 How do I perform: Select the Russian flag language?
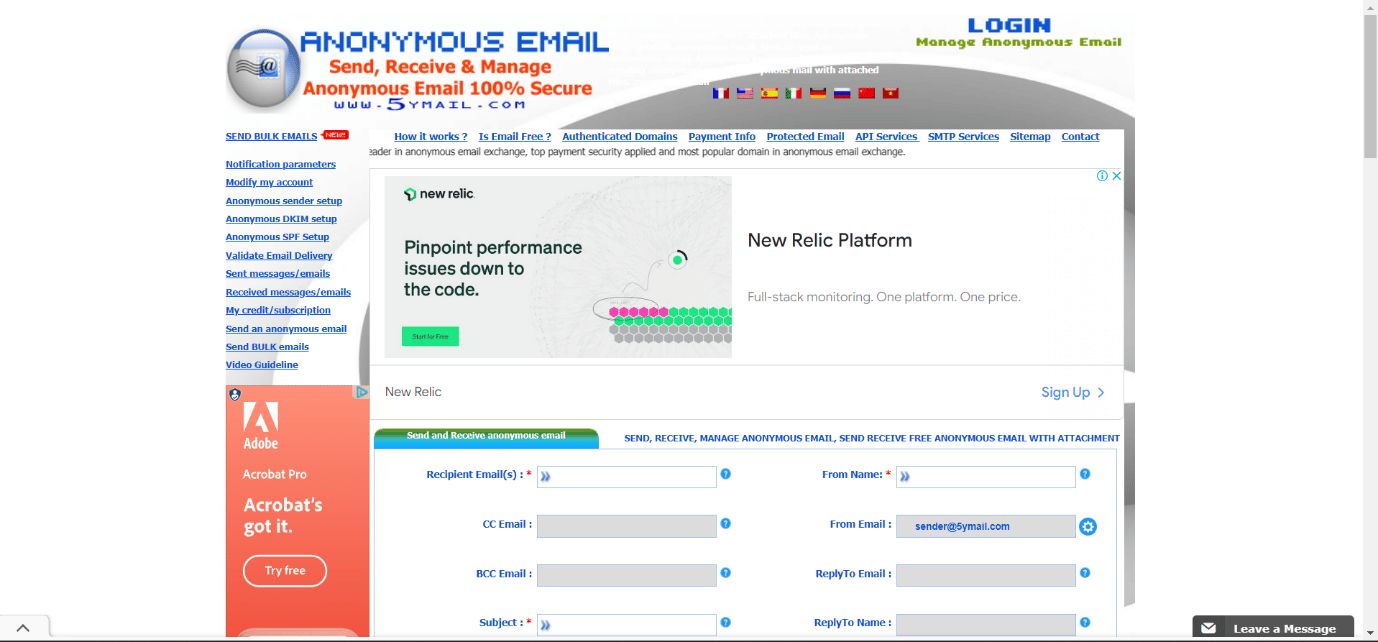tap(842, 93)
